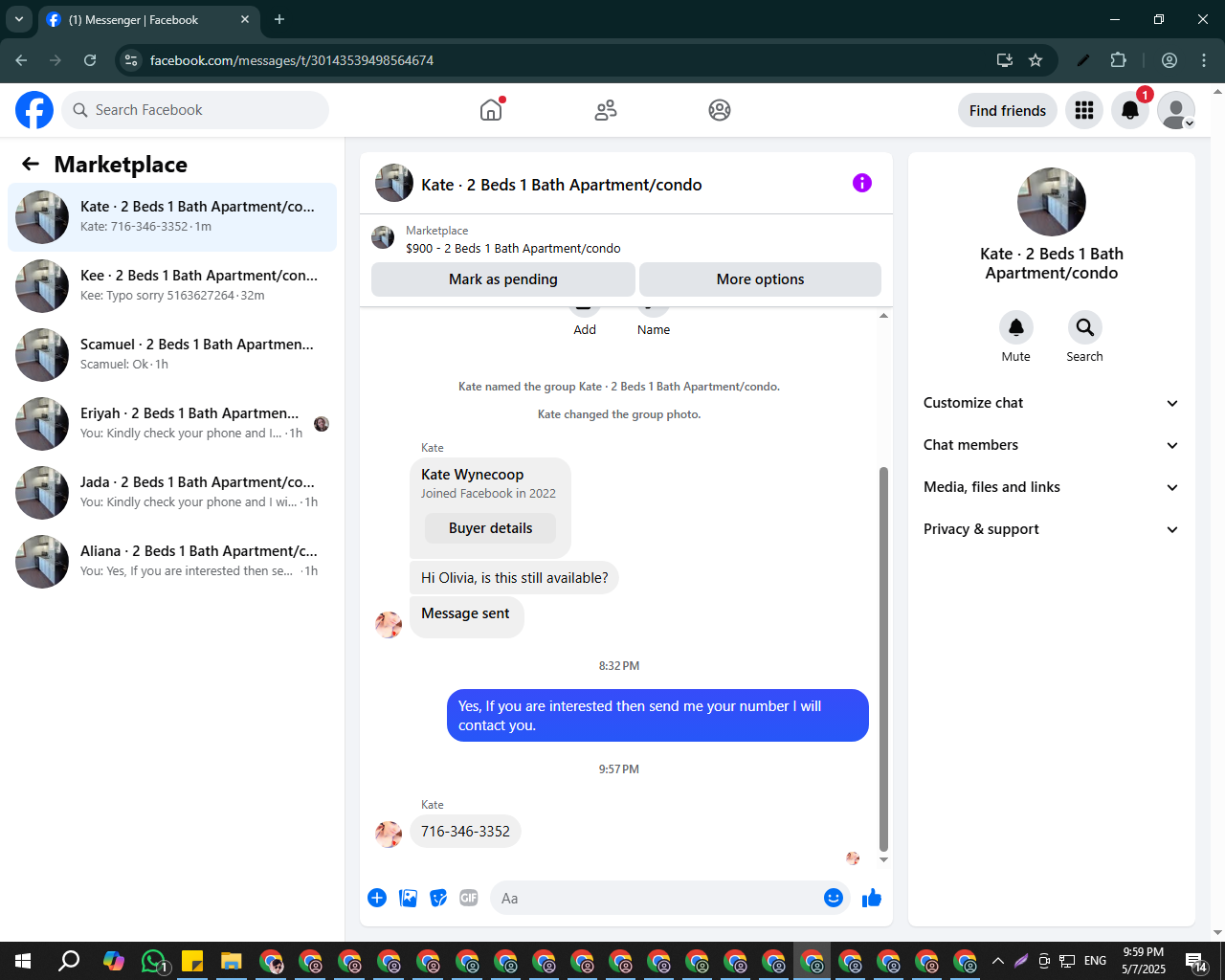Open emoji picker in message box

pos(834,898)
